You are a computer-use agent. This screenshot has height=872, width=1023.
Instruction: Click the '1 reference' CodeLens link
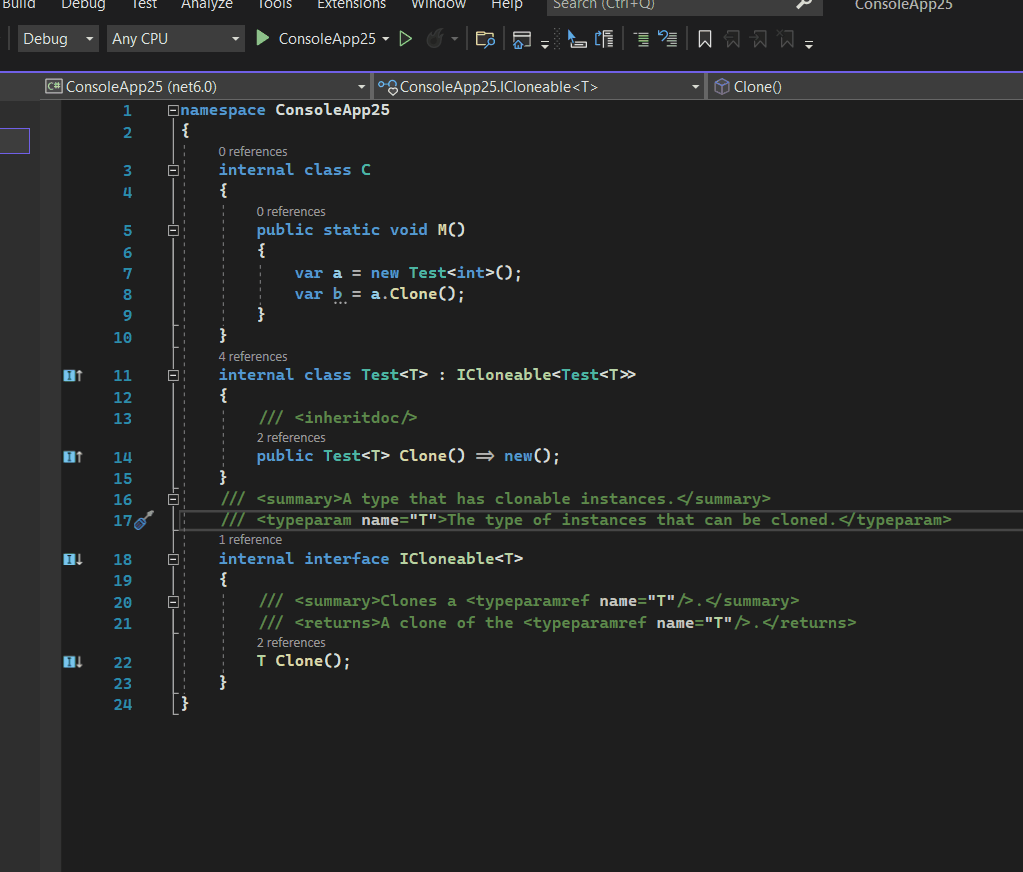point(250,539)
